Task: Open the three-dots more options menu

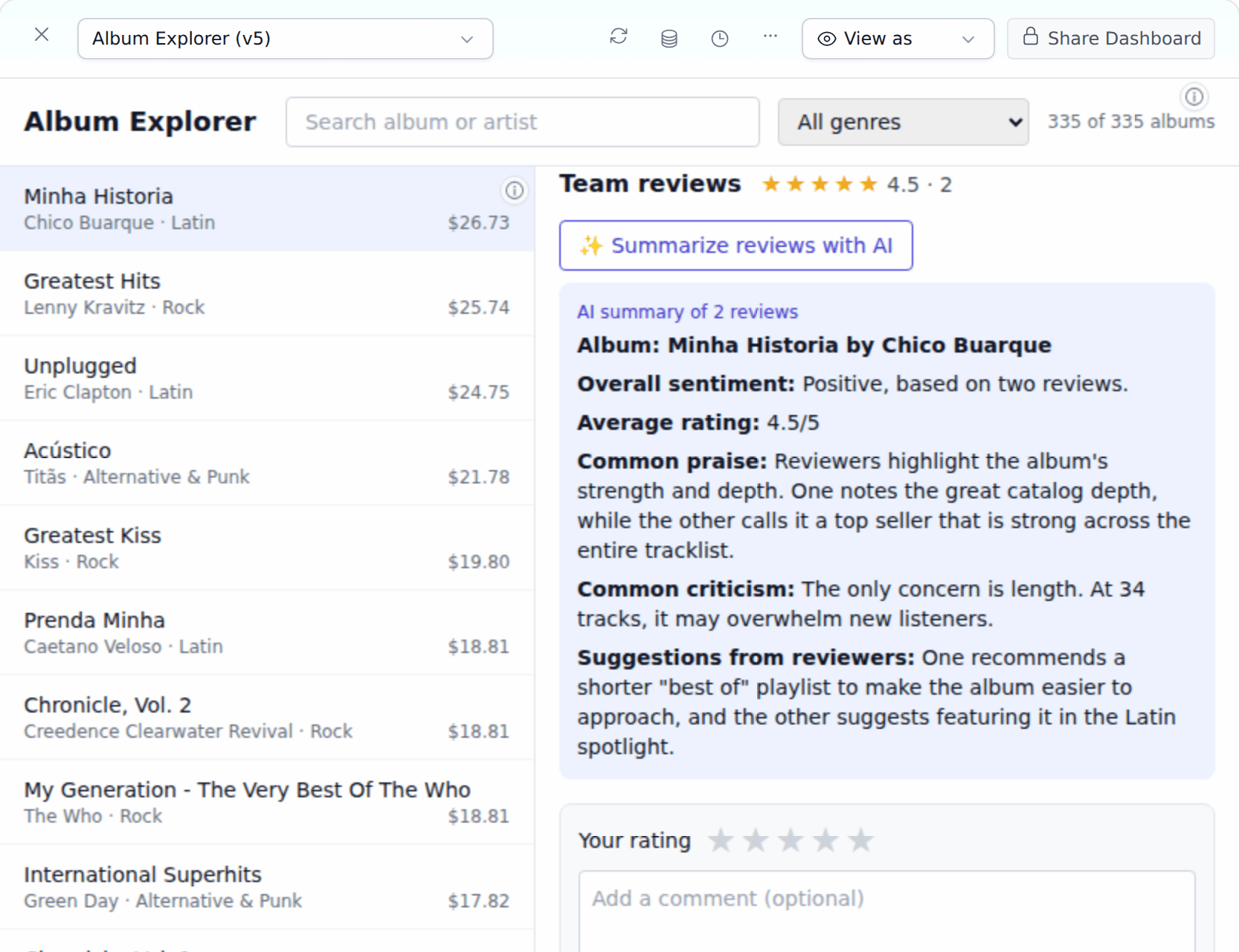Action: 770,36
